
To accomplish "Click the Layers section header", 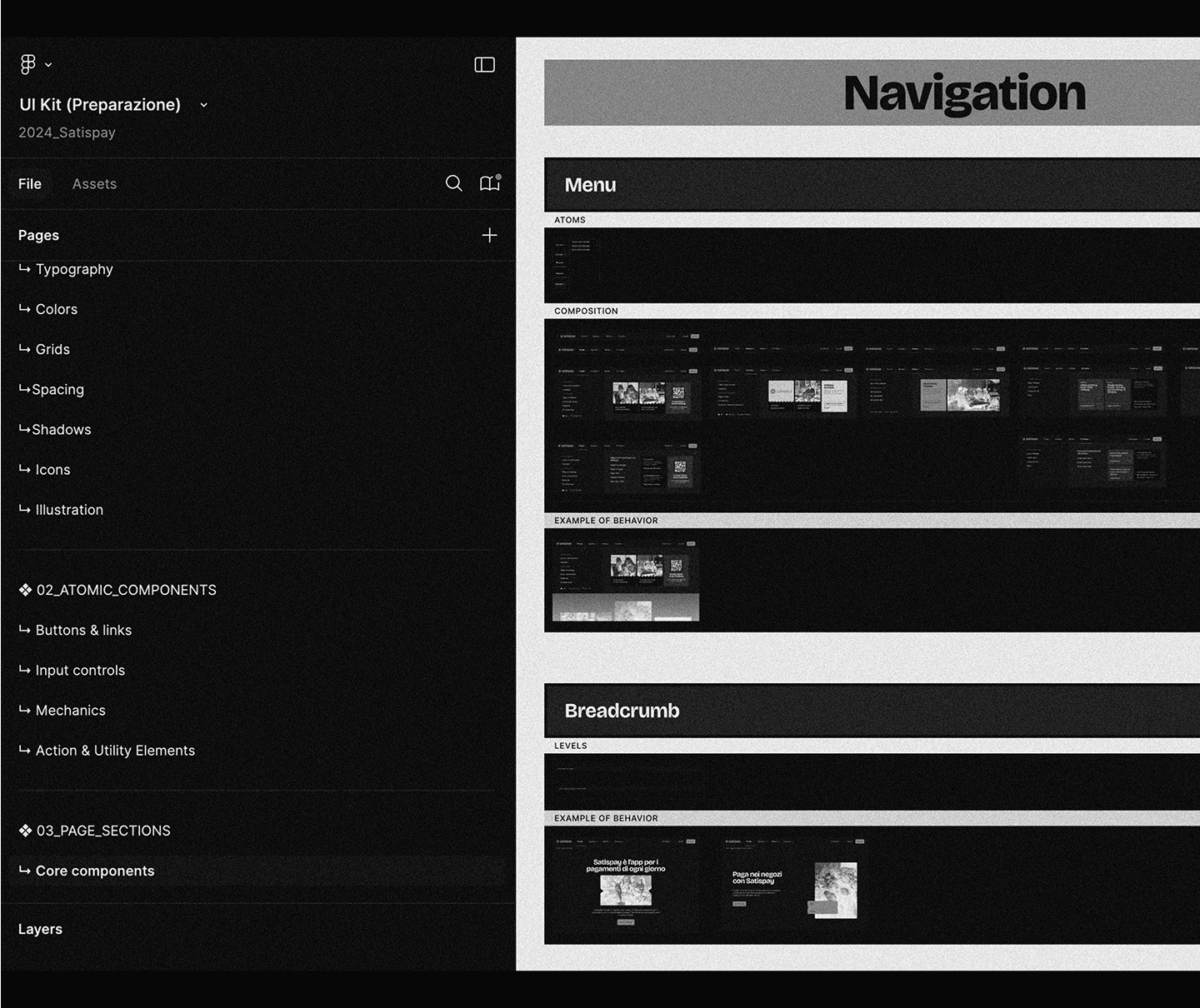I will [40, 929].
